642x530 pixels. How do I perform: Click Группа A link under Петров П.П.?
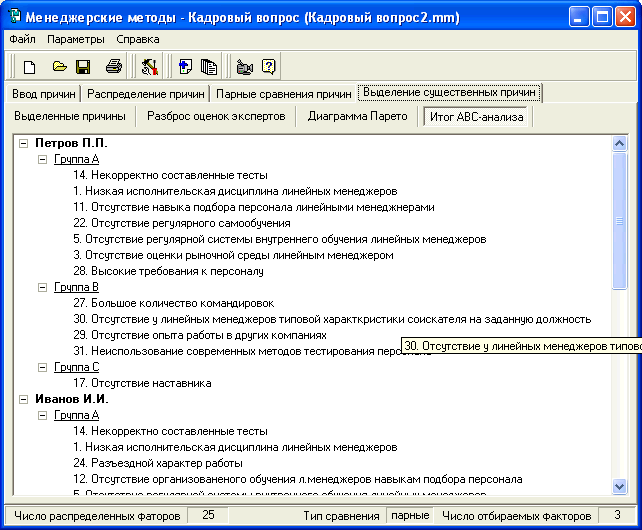coord(77,159)
